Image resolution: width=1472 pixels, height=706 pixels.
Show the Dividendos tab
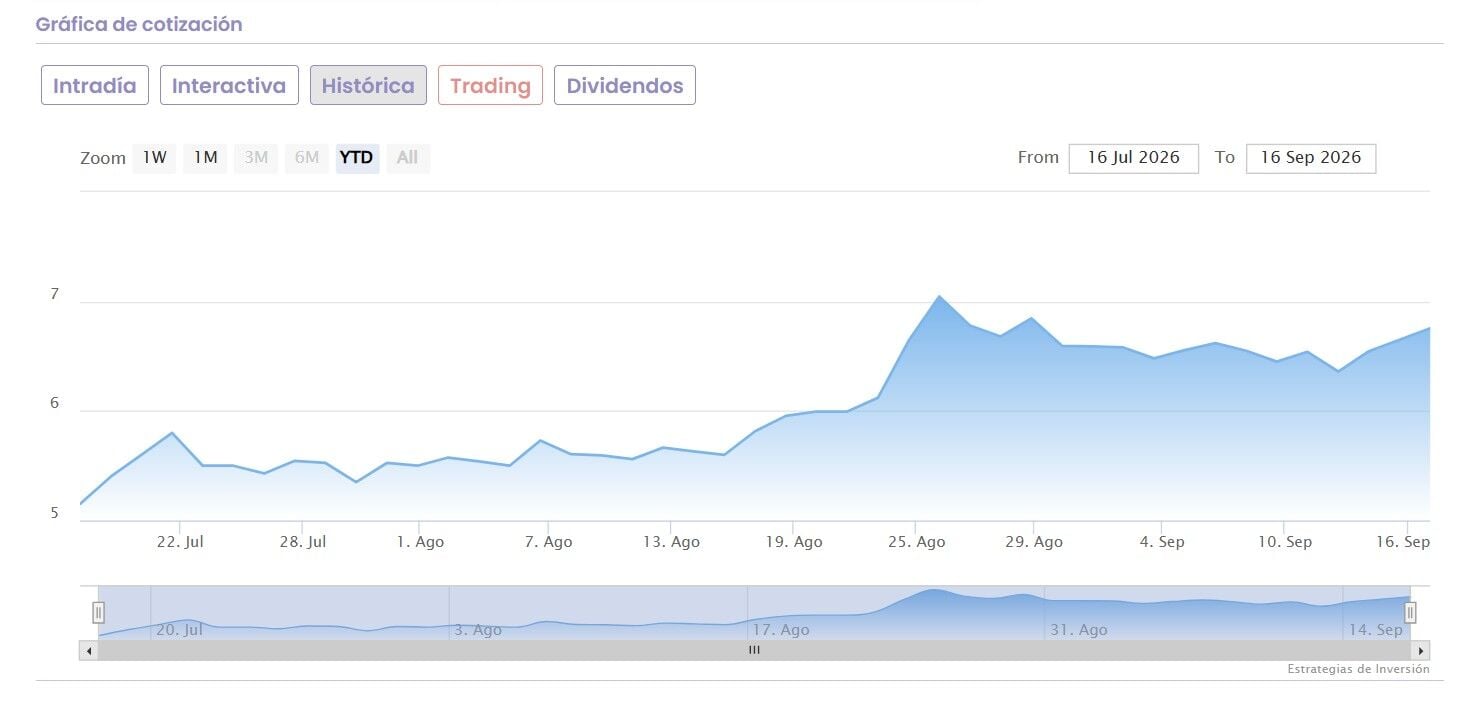point(625,85)
